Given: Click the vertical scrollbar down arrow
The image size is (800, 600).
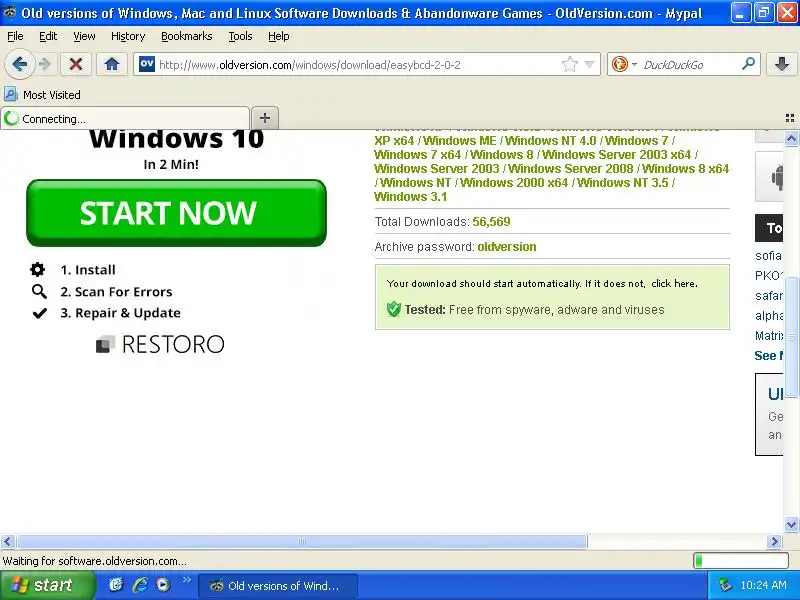Looking at the screenshot, I should coord(791,524).
